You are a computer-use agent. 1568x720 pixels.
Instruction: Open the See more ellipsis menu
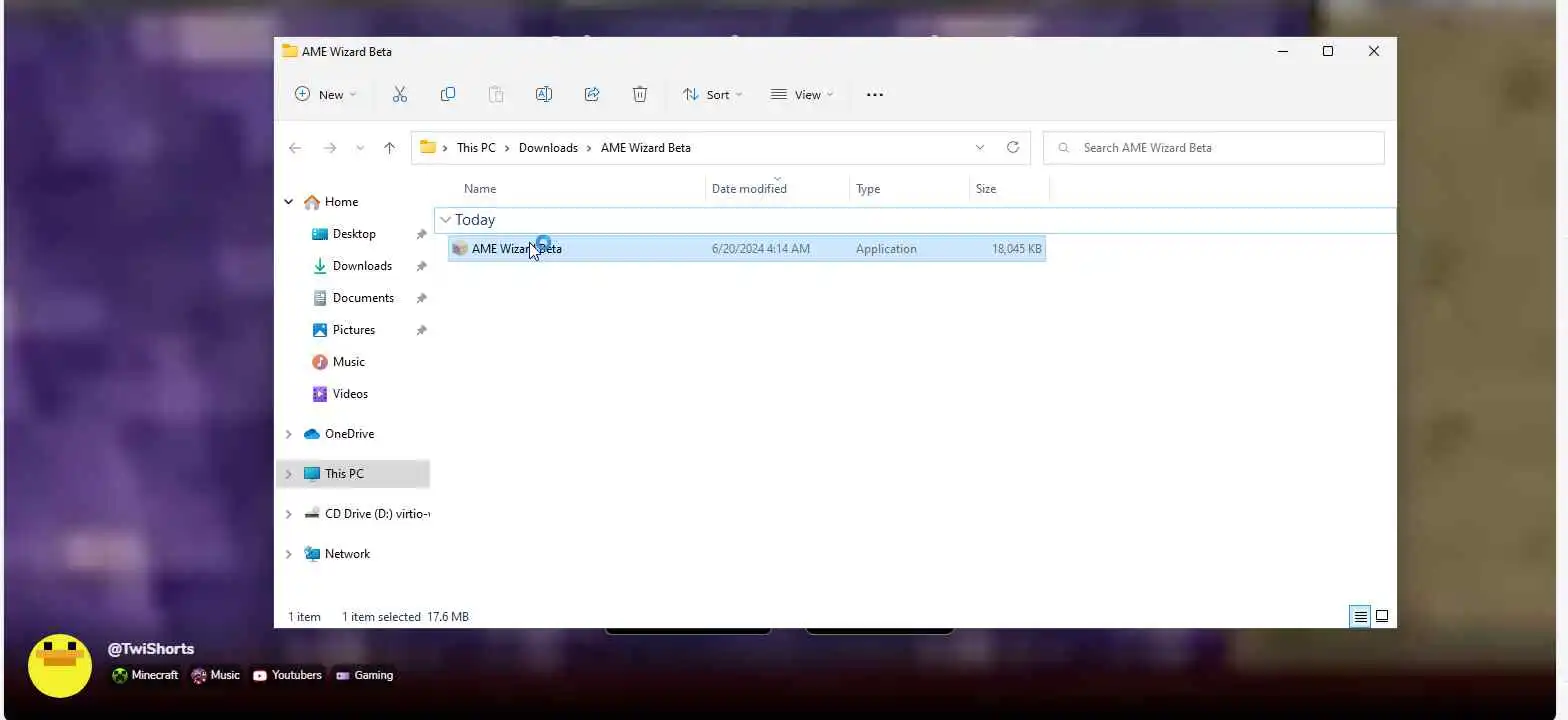tap(875, 95)
